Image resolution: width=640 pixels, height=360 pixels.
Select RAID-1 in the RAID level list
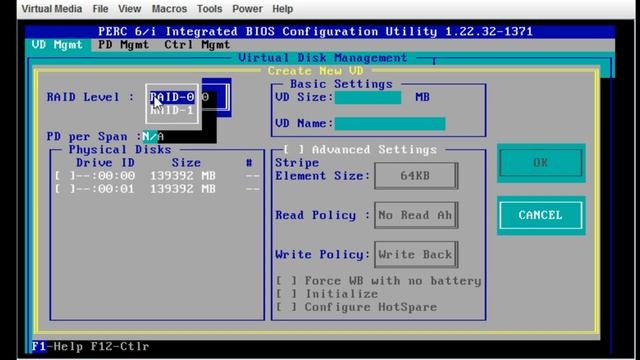click(x=172, y=110)
